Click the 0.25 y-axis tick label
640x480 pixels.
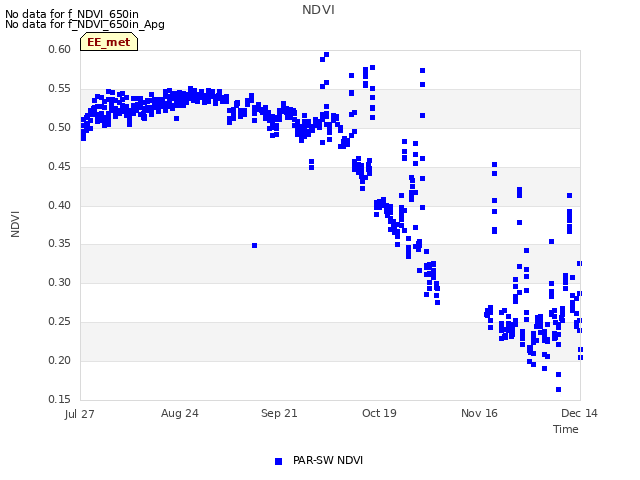coord(60,322)
